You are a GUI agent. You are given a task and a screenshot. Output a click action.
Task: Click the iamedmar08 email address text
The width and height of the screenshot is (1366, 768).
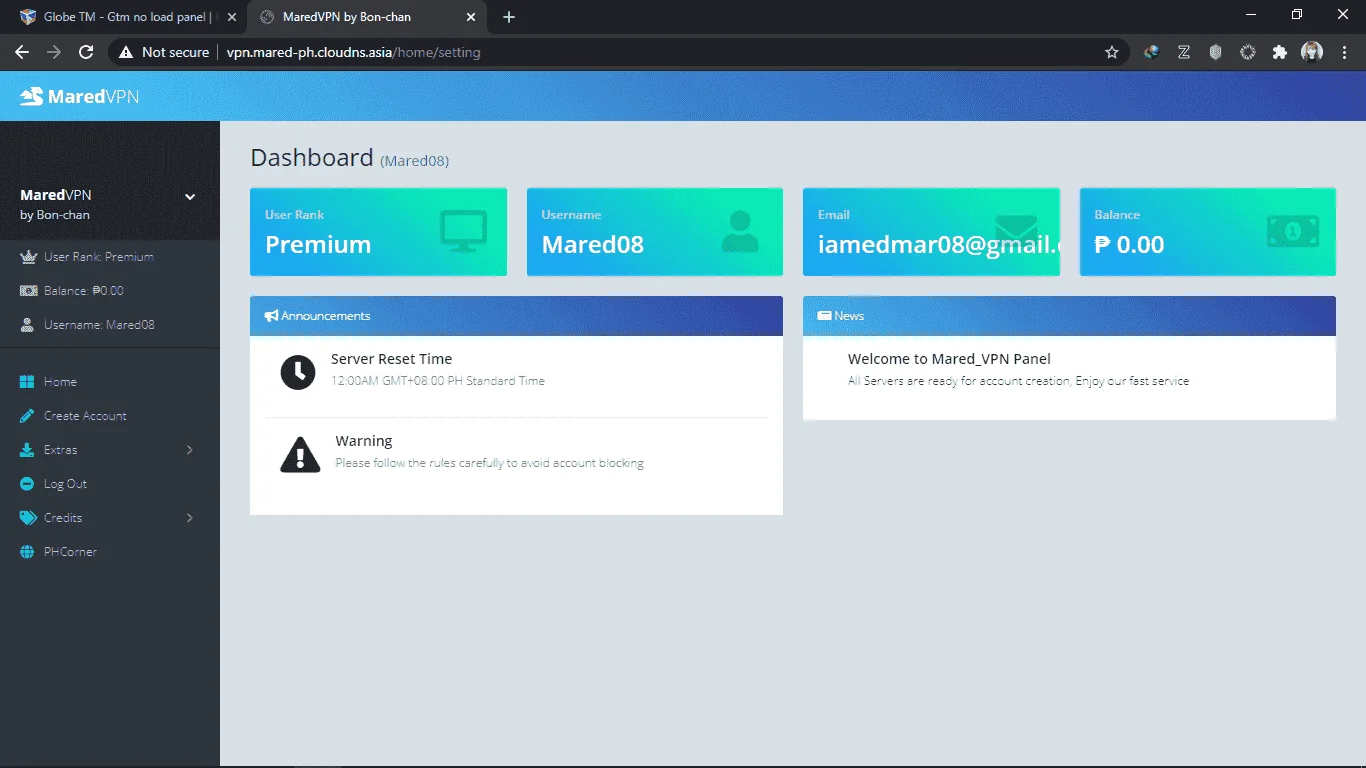pyautogui.click(x=938, y=245)
